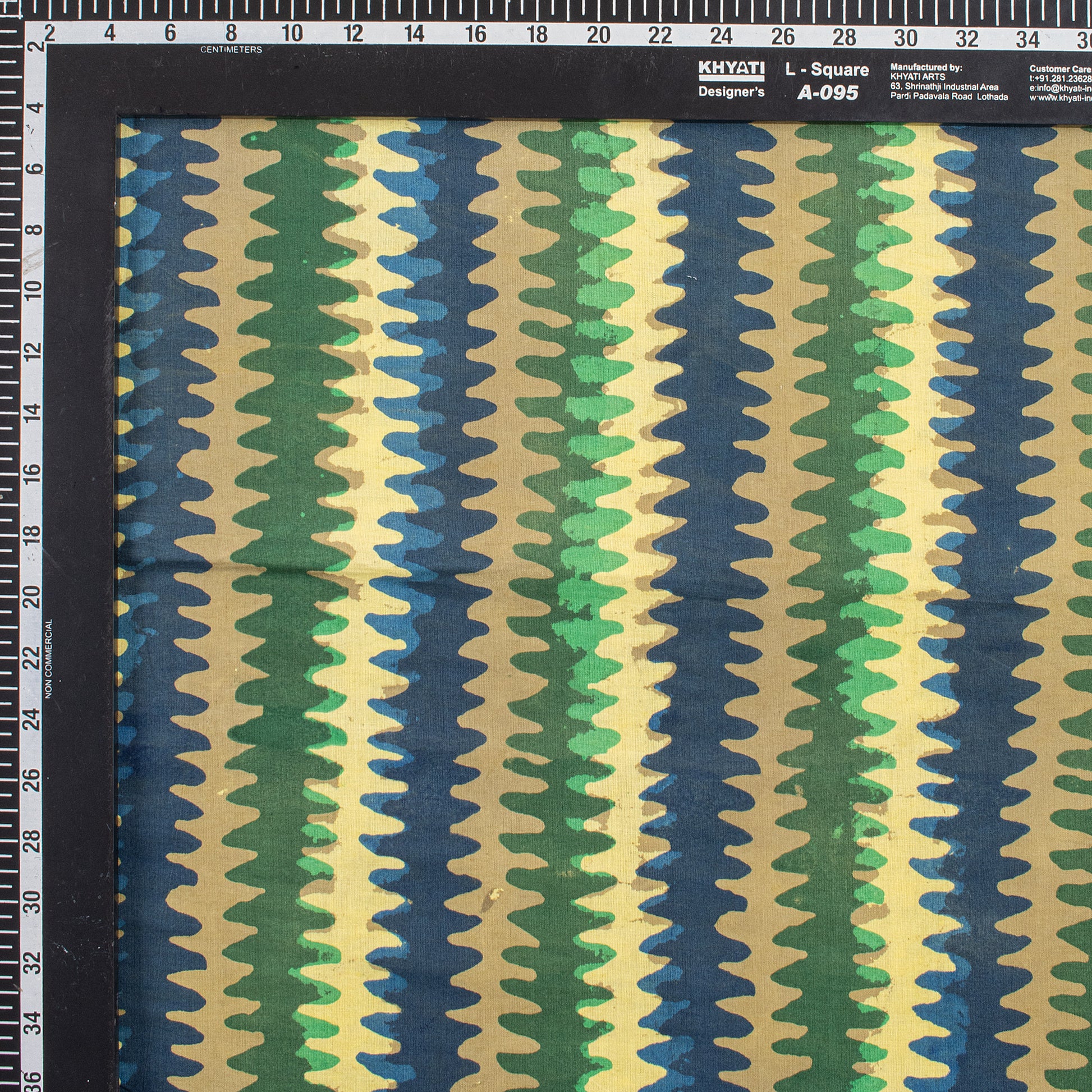Click the number 34 on the horizontal ruler
The image size is (1092, 1092).
(1028, 39)
